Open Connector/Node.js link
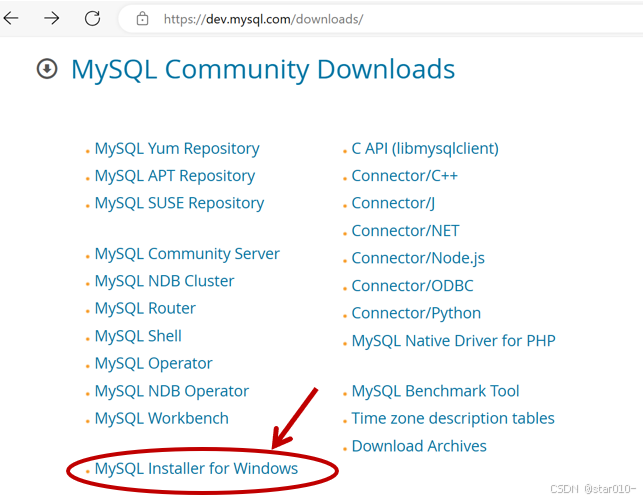This screenshot has height=500, width=643. (418, 258)
